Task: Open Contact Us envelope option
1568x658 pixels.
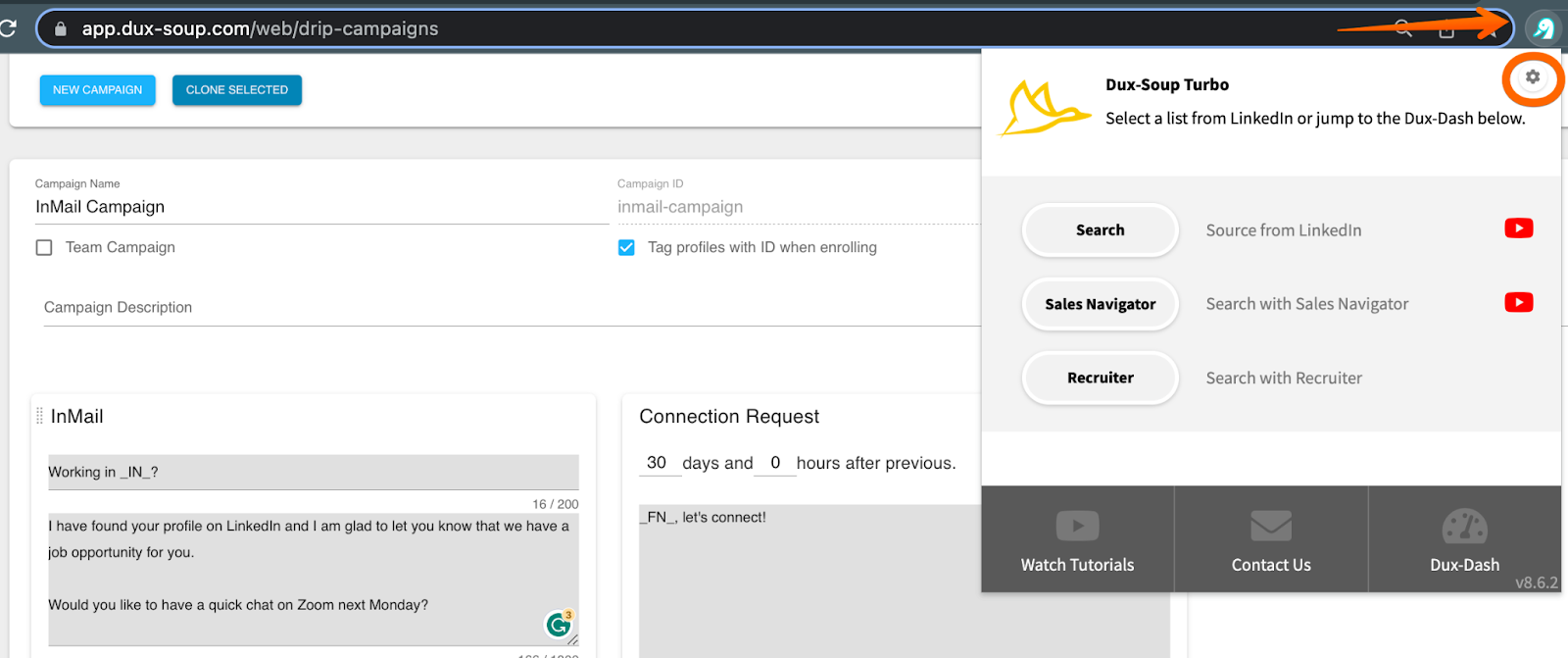Action: coord(1271,539)
